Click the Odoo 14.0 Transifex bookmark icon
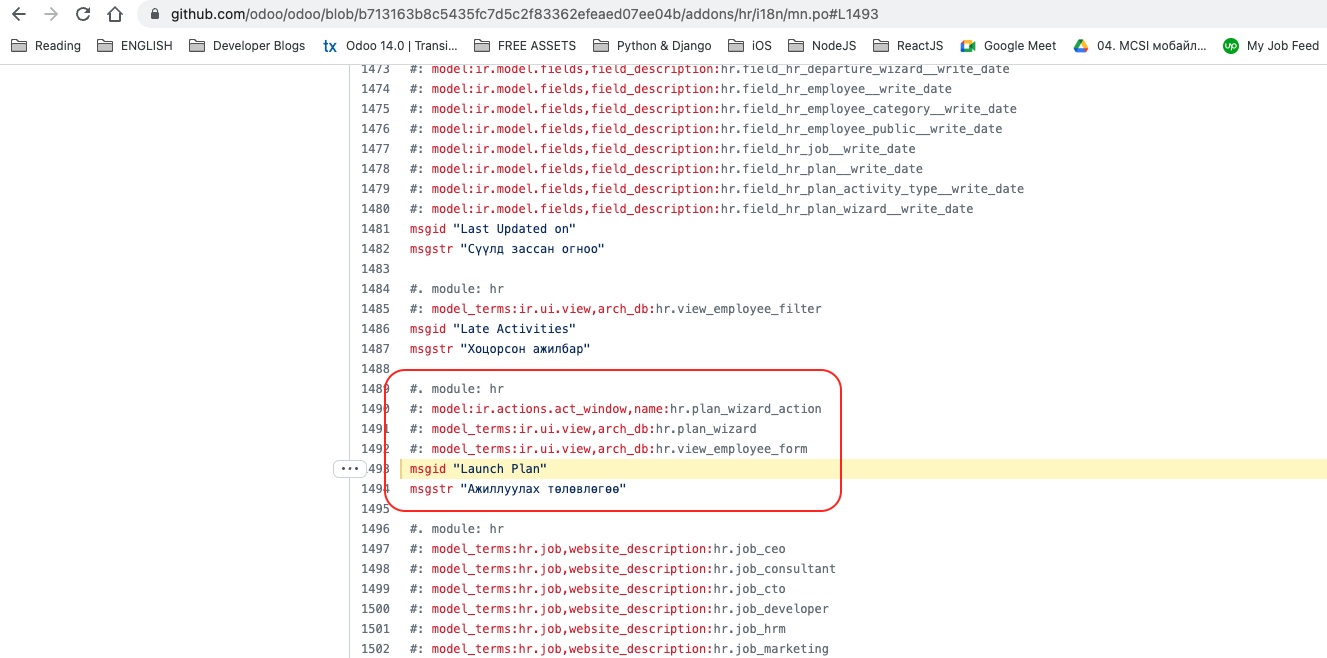The height and width of the screenshot is (658, 1327). [329, 45]
